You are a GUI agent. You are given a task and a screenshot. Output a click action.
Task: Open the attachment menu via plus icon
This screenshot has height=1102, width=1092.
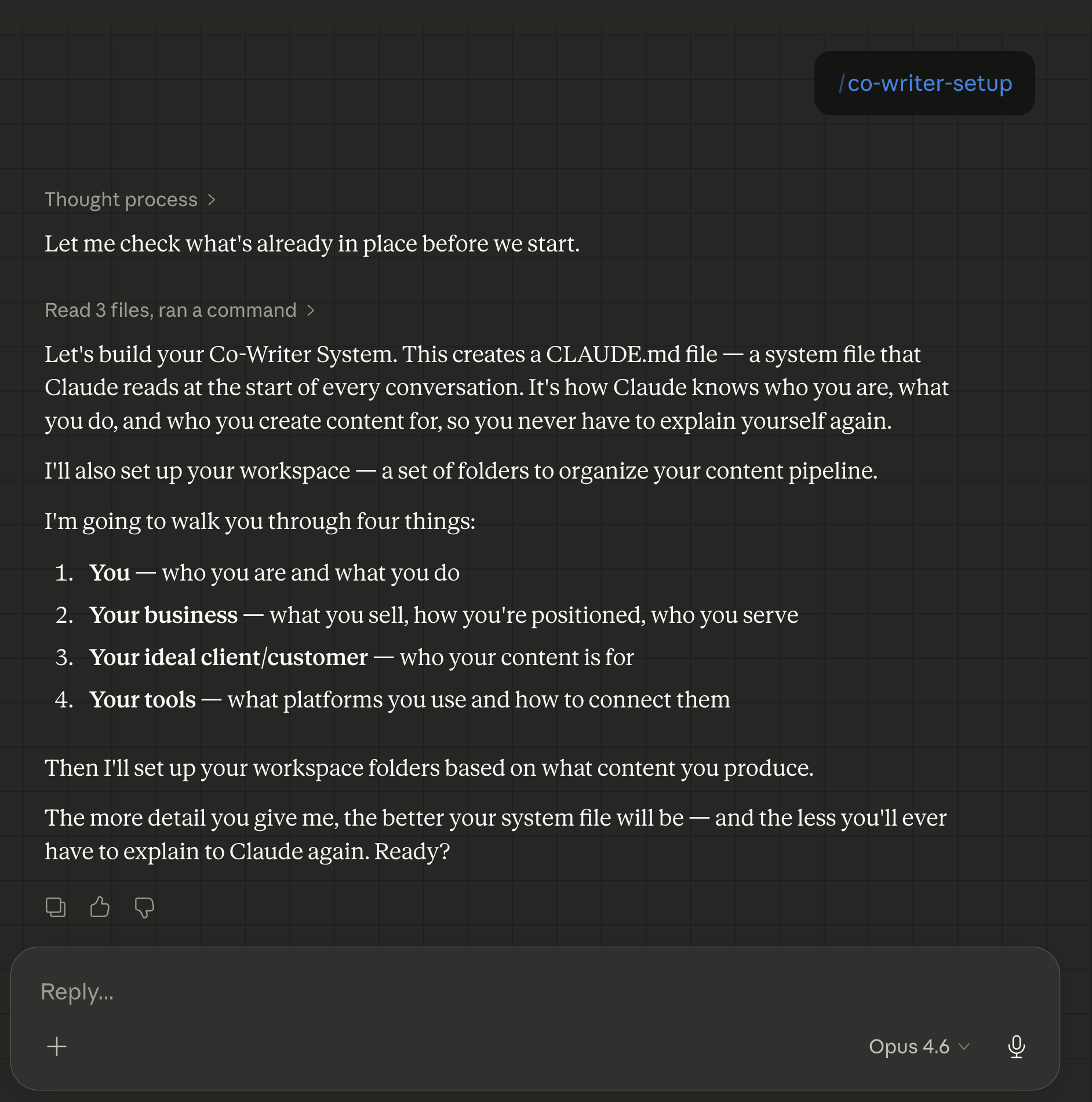pyautogui.click(x=56, y=1046)
